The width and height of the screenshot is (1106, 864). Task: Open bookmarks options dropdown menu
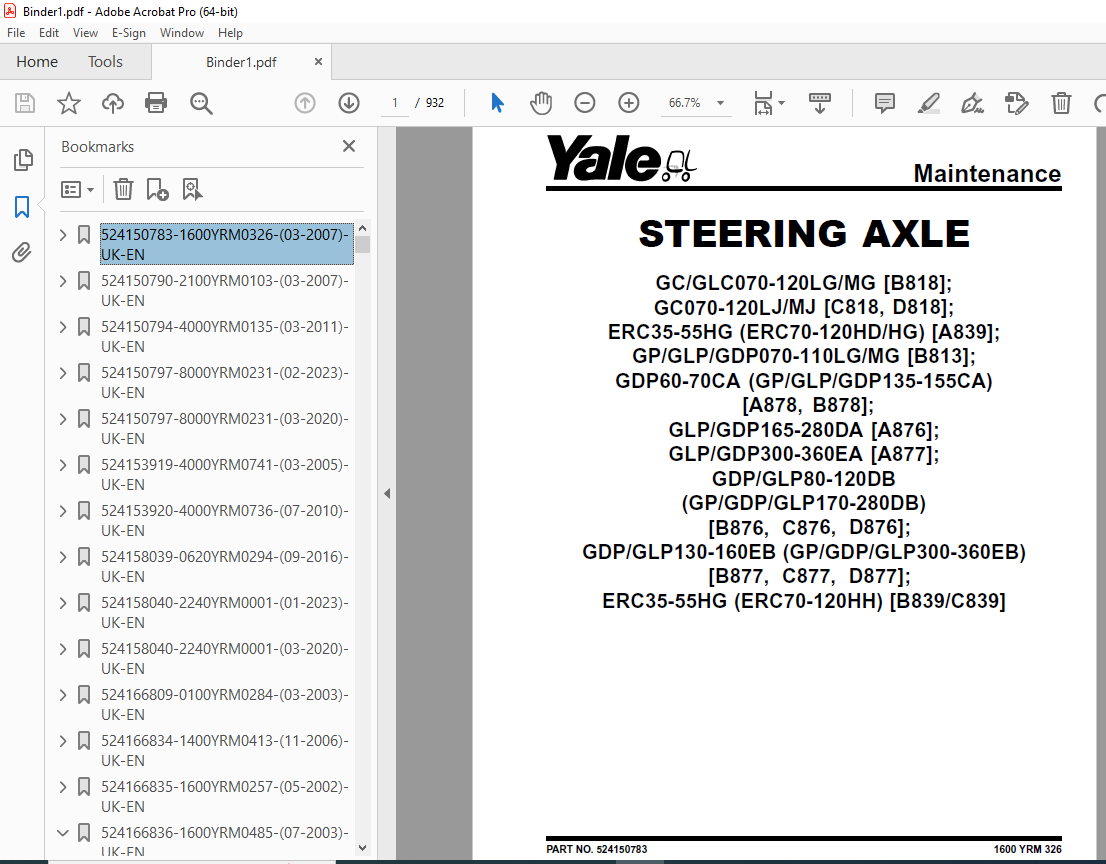[x=78, y=189]
